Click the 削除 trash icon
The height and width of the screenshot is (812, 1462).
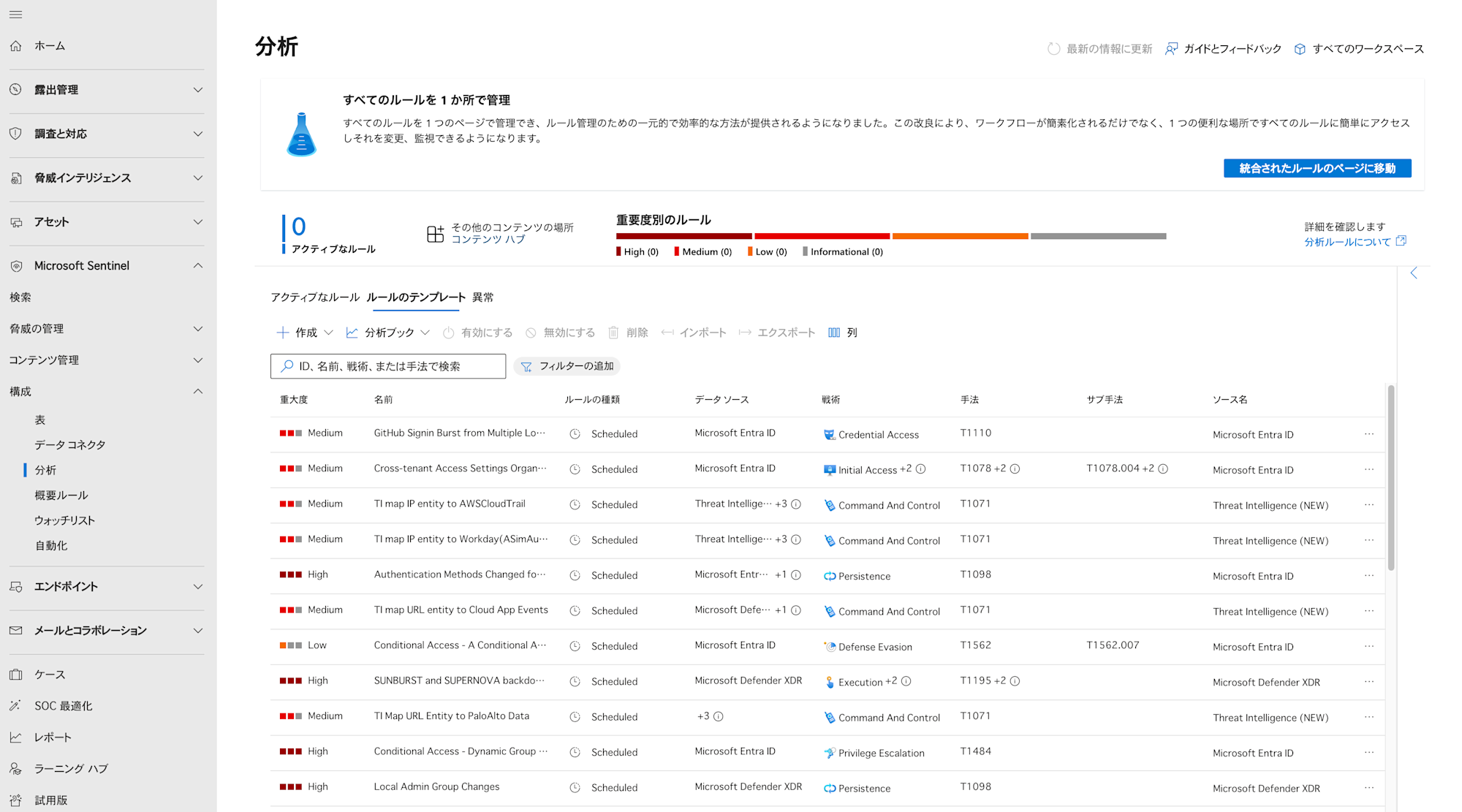[614, 333]
